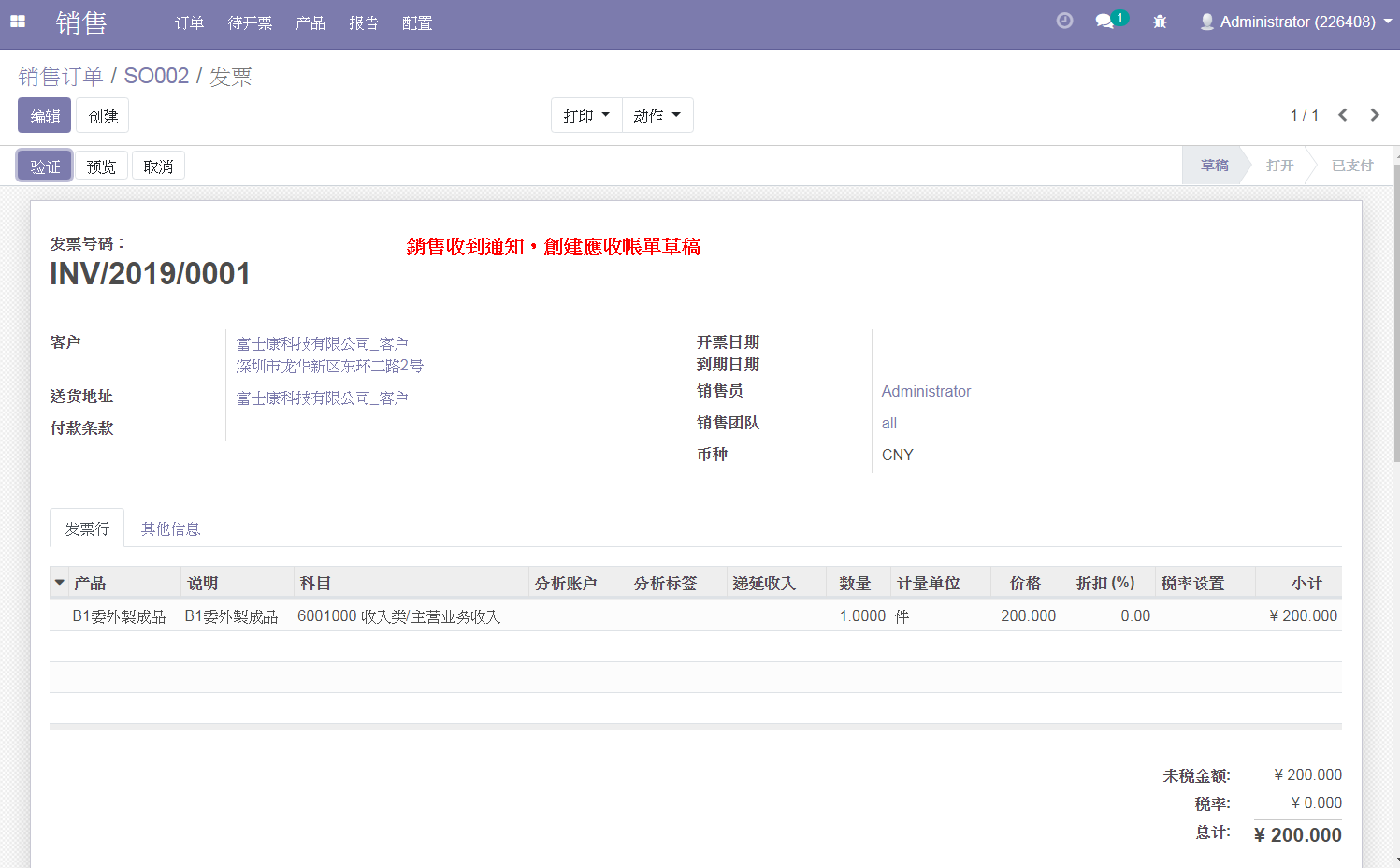
Task: Click the 预览 button
Action: (x=101, y=166)
